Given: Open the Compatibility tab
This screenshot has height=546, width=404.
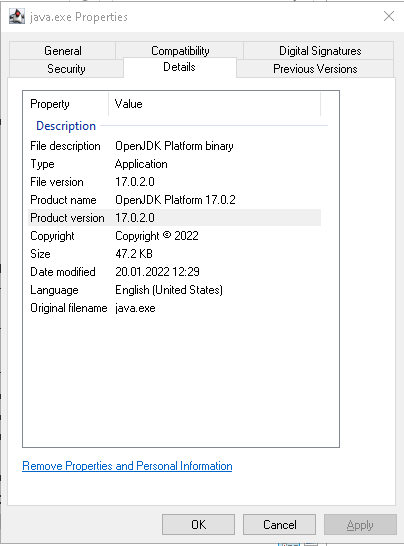Looking at the screenshot, I should [180, 51].
